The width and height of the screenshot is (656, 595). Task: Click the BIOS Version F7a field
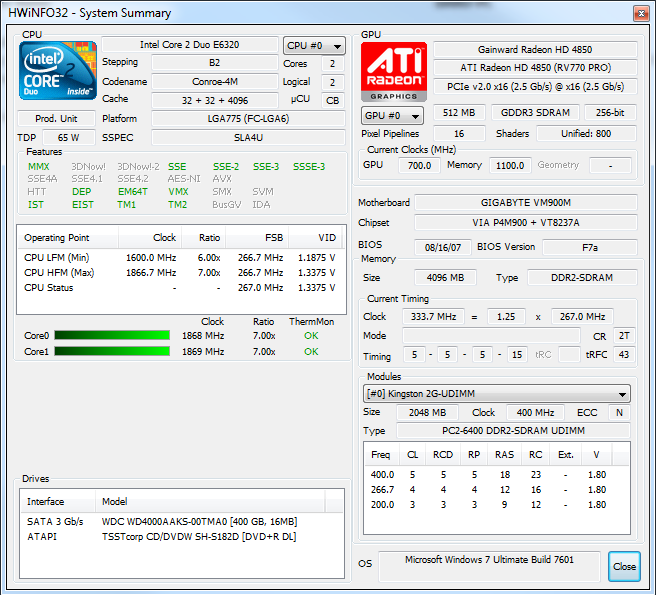[589, 247]
